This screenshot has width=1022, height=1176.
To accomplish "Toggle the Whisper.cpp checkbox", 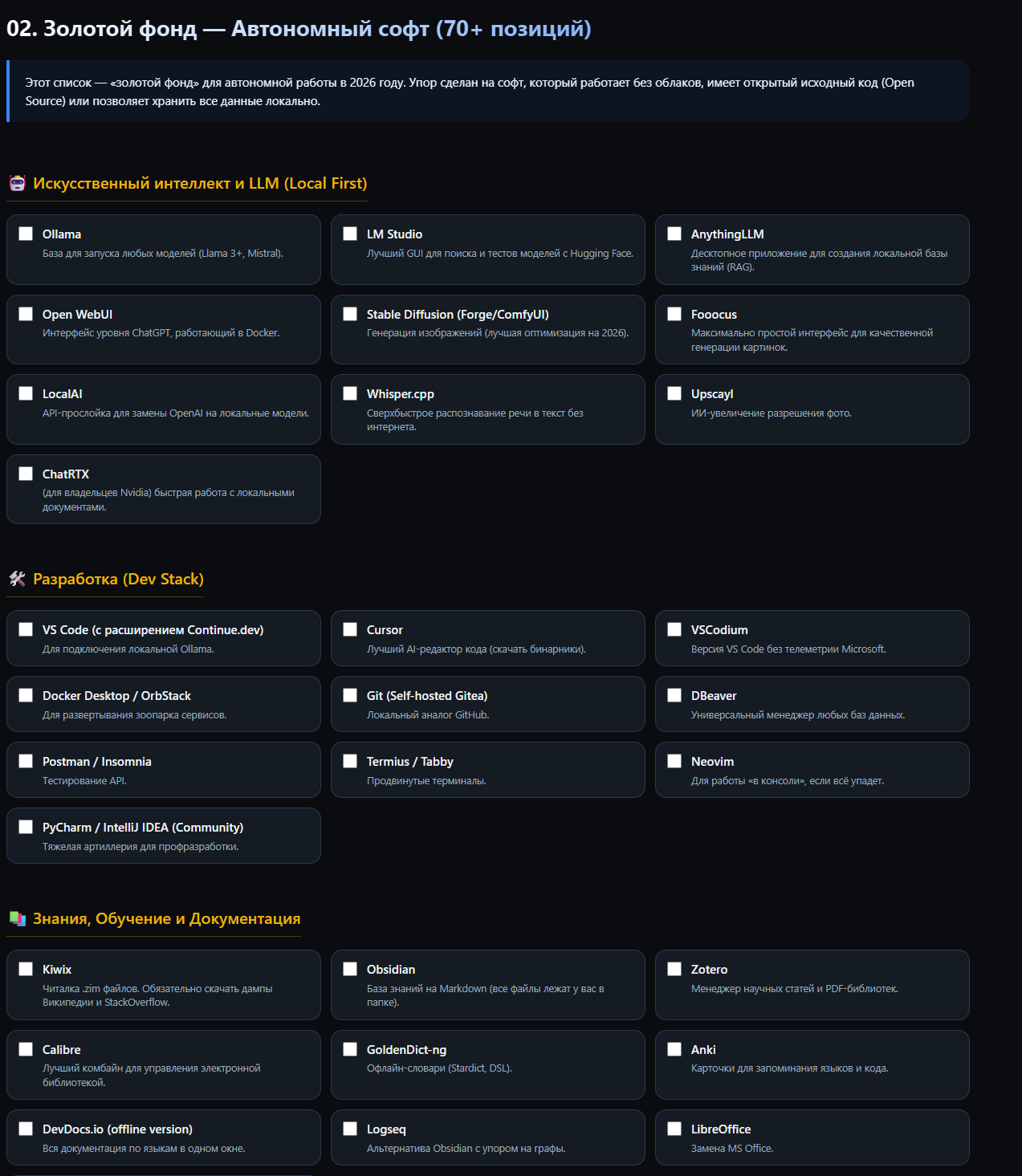I will [x=350, y=393].
